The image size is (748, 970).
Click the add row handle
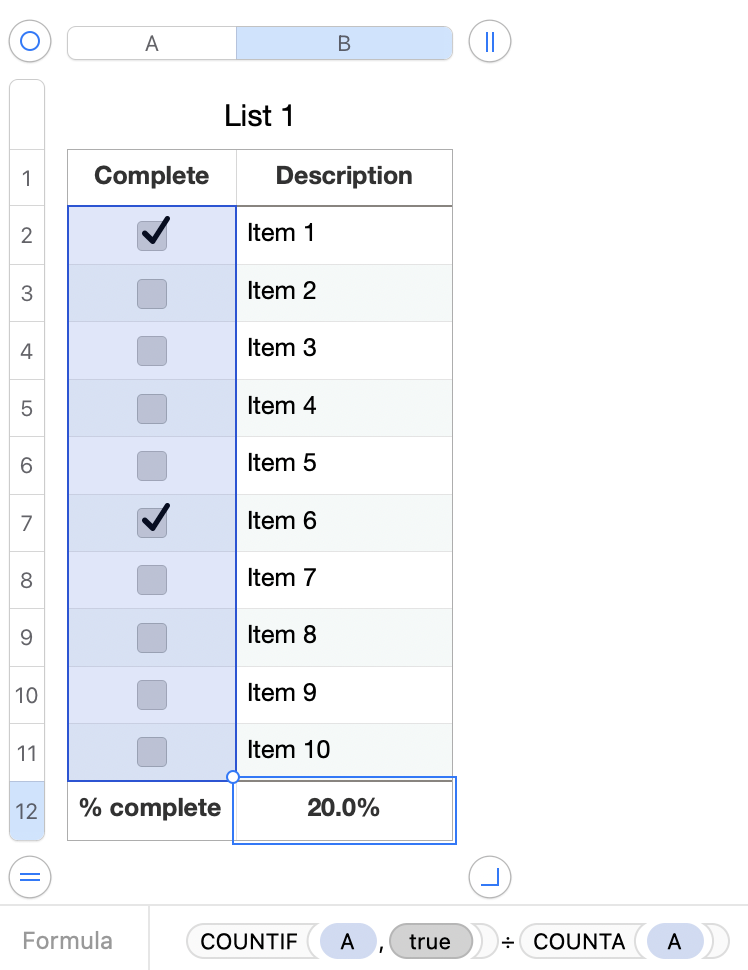point(29,877)
